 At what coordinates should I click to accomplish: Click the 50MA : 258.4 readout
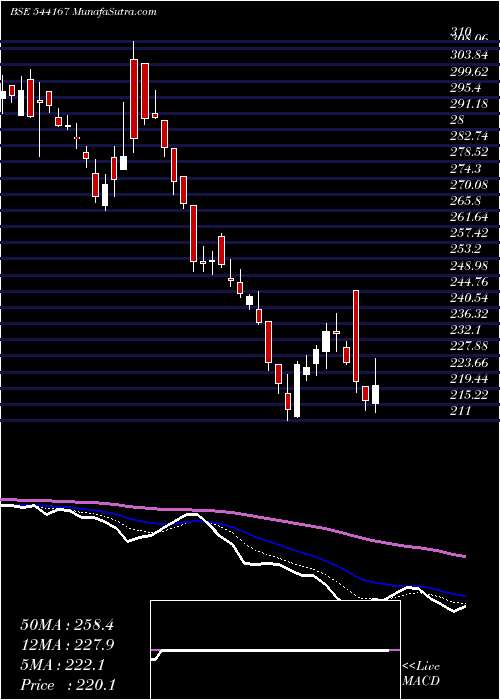tap(67, 625)
